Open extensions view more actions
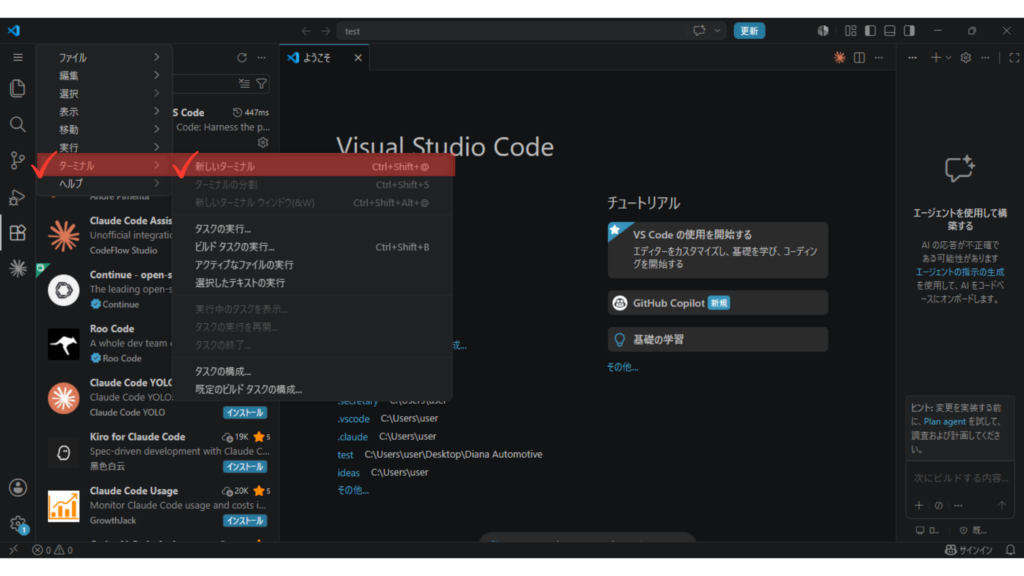 pyautogui.click(x=261, y=57)
